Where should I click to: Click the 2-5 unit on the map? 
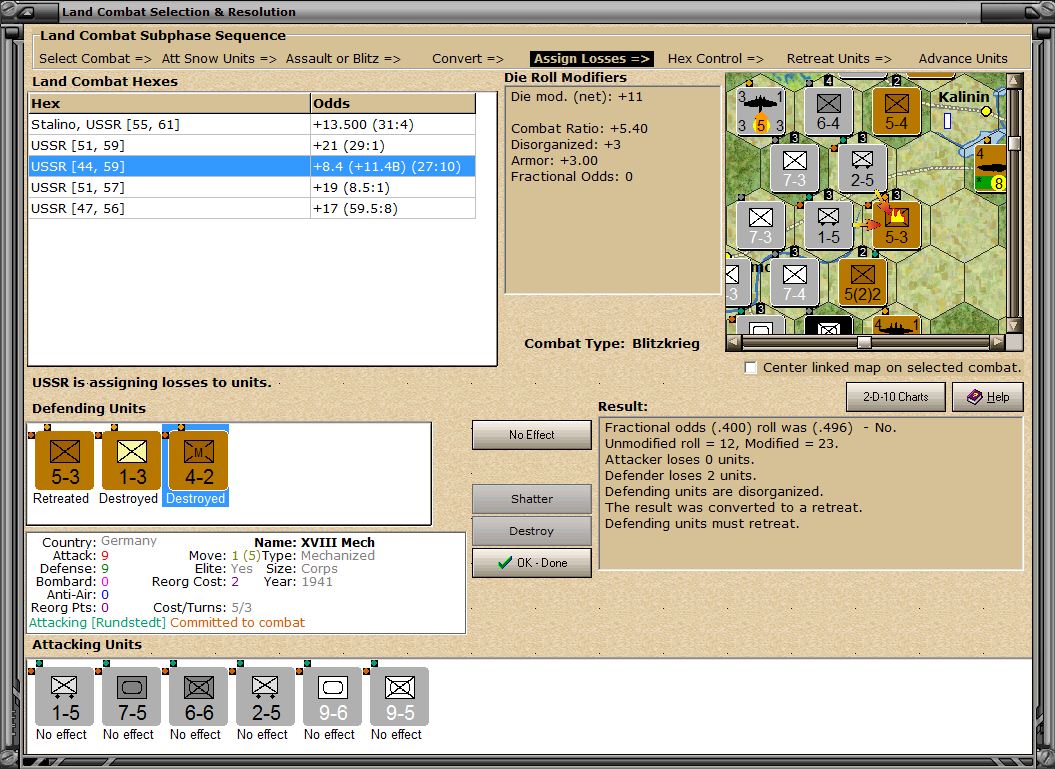[x=862, y=168]
